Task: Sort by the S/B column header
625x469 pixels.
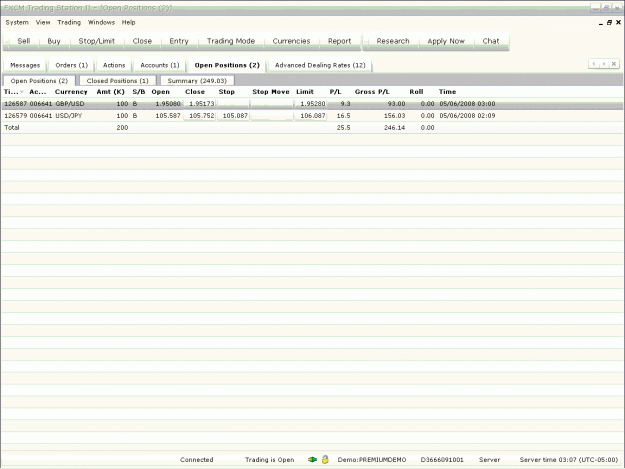Action: pyautogui.click(x=139, y=92)
